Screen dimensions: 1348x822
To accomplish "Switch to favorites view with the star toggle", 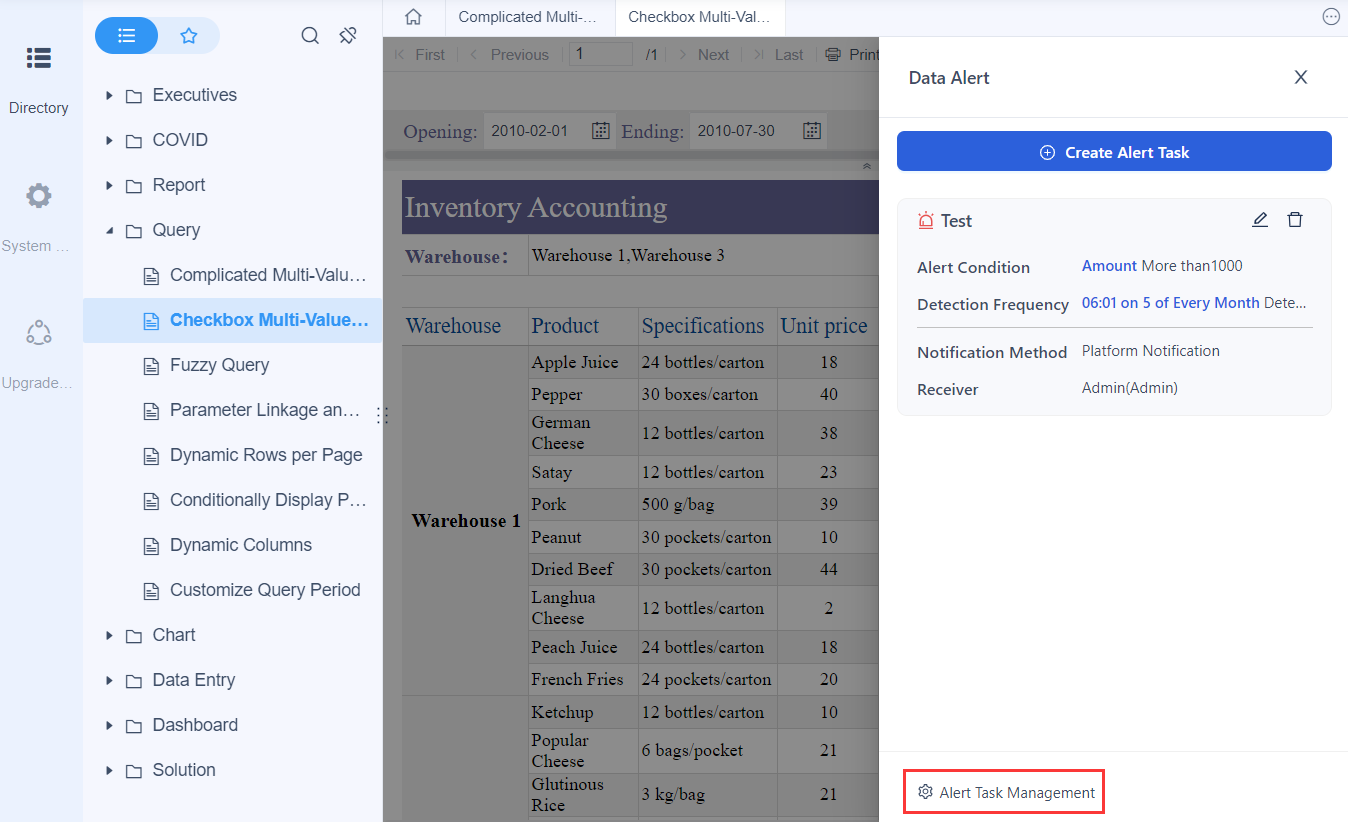I will [189, 34].
